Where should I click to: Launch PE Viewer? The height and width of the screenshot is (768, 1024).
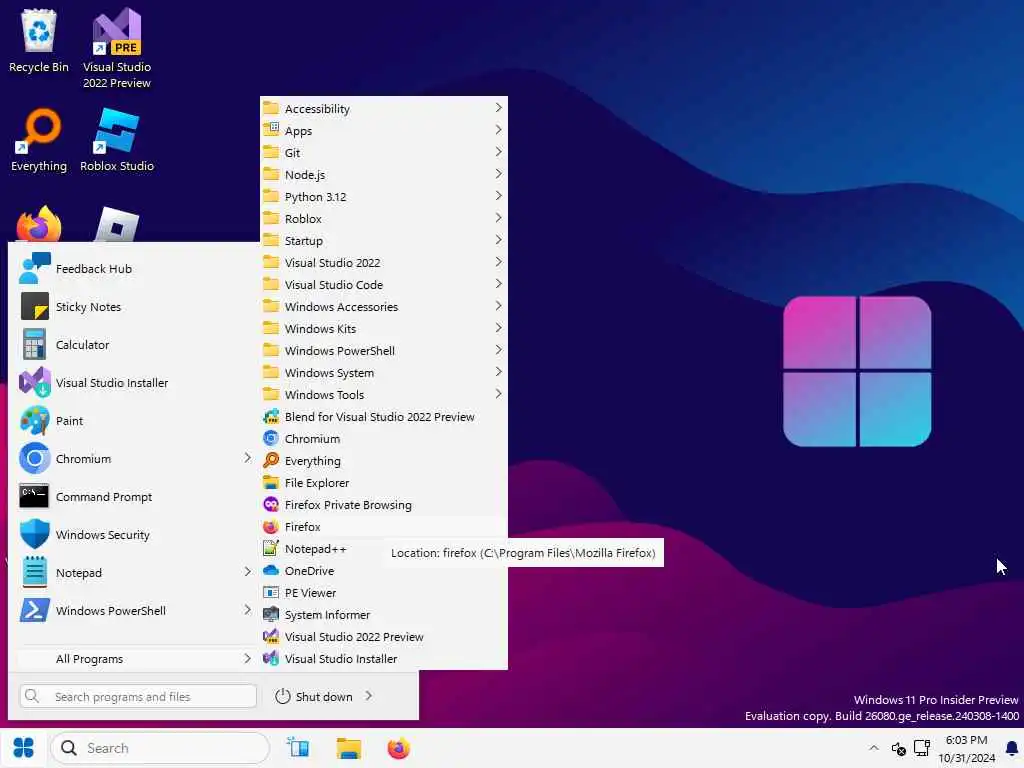point(383,592)
